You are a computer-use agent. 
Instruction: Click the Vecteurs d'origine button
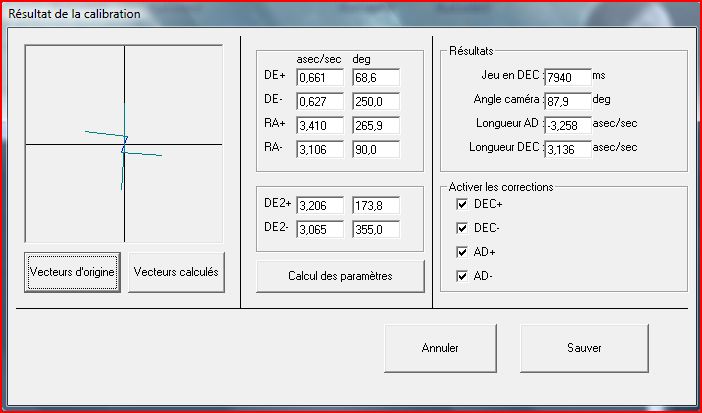coord(73,272)
